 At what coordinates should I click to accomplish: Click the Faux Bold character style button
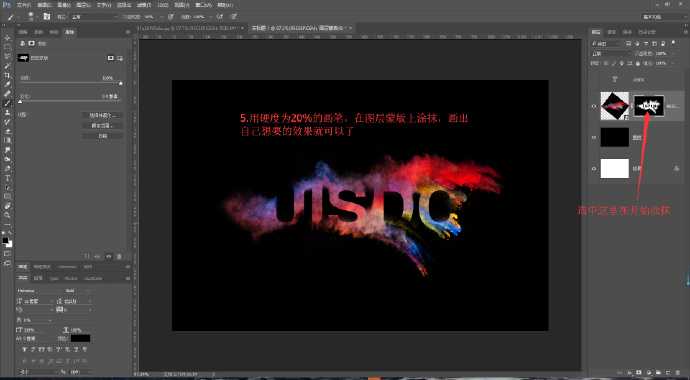[x=25, y=349]
